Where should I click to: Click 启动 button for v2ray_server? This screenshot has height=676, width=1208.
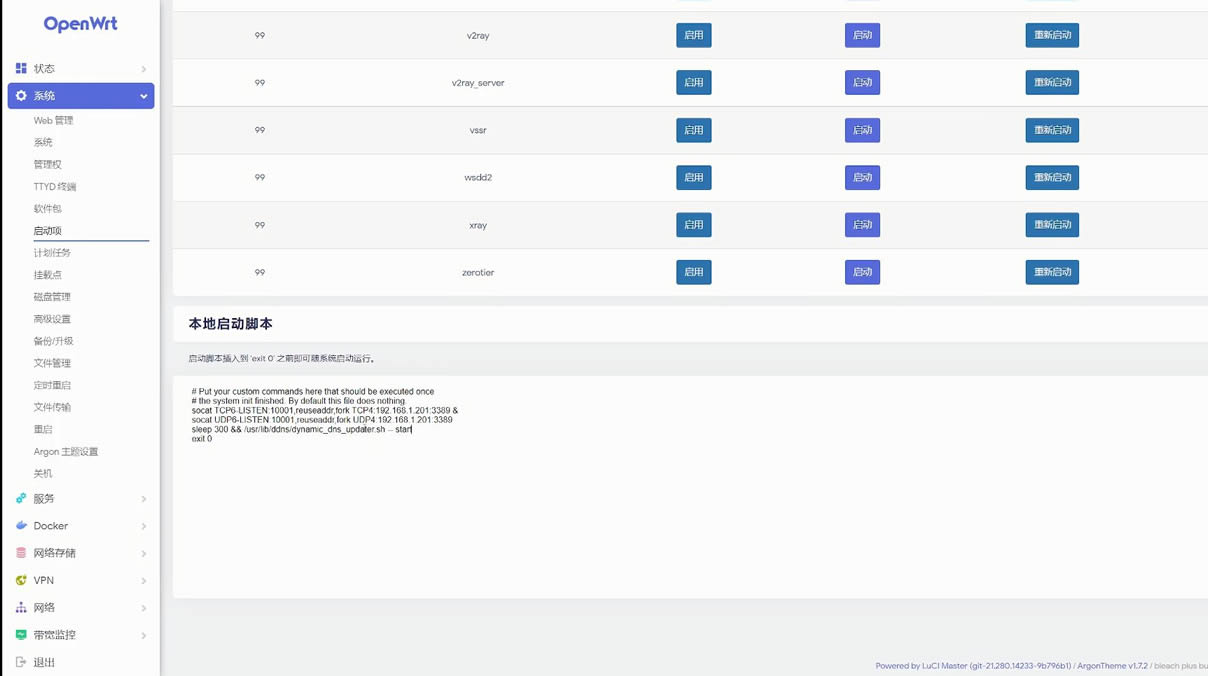pyautogui.click(x=862, y=82)
